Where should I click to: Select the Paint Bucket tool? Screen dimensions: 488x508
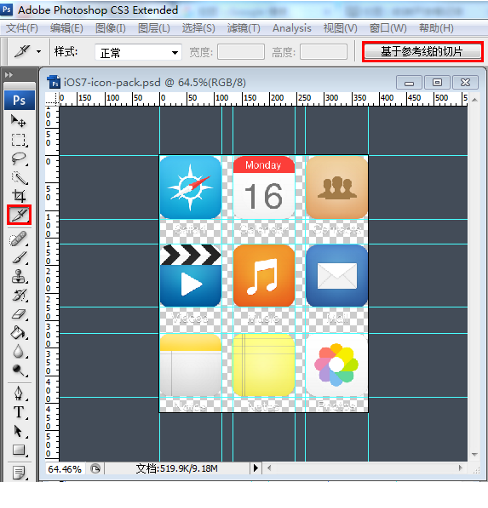click(x=18, y=332)
